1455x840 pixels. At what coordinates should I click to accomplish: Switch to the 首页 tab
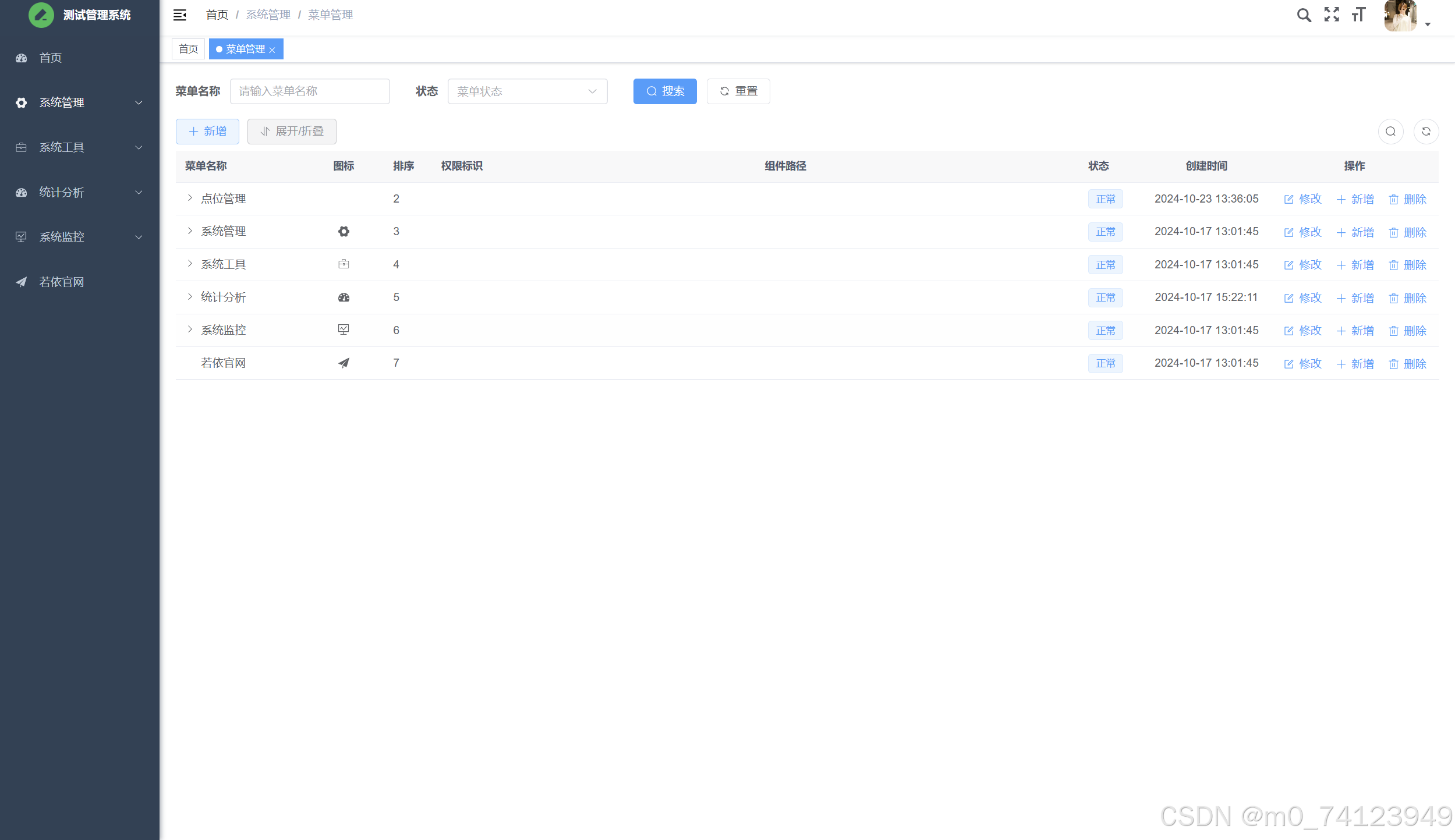188,49
